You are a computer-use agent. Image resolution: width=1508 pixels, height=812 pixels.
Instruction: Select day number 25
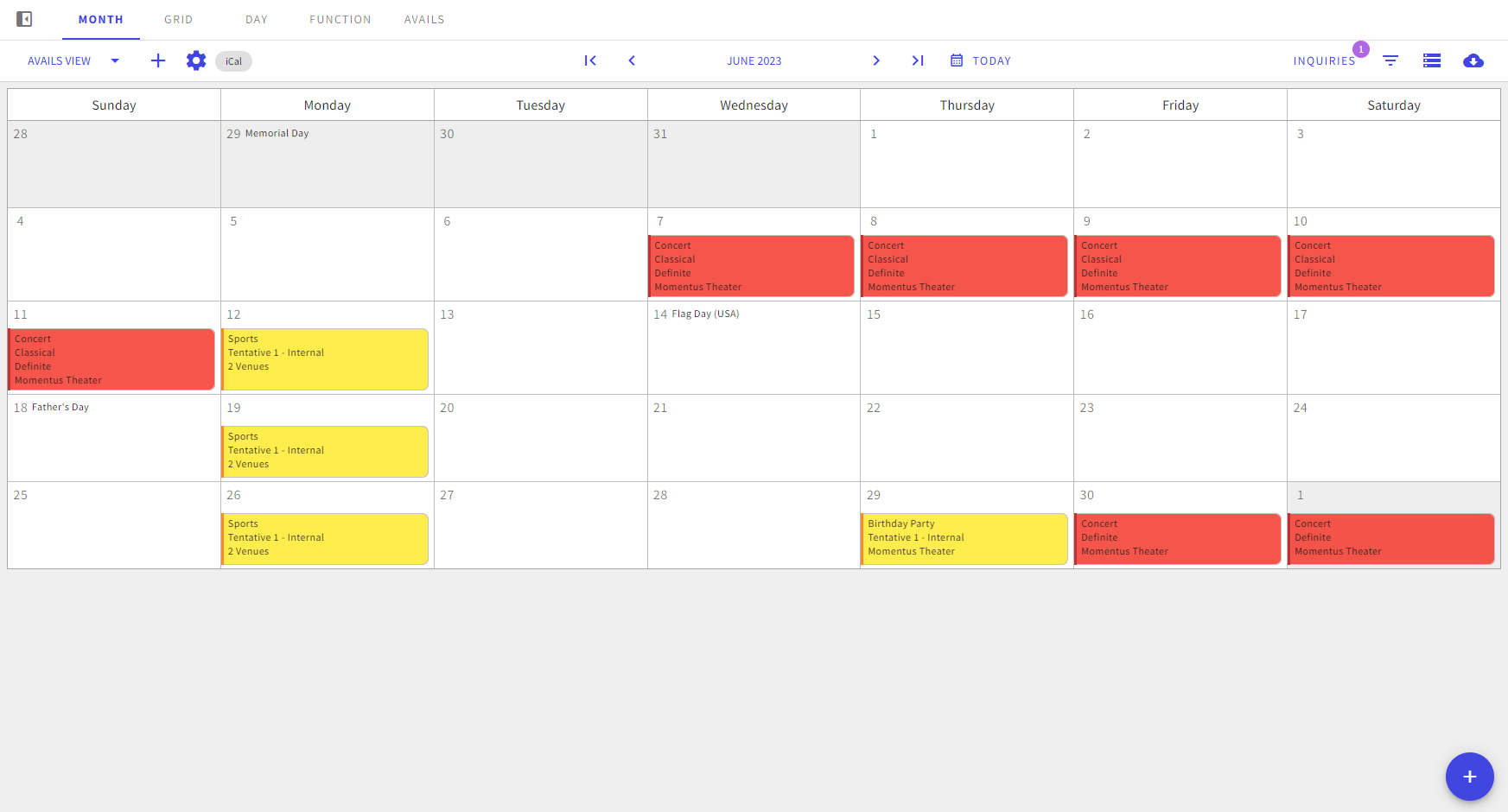click(21, 495)
